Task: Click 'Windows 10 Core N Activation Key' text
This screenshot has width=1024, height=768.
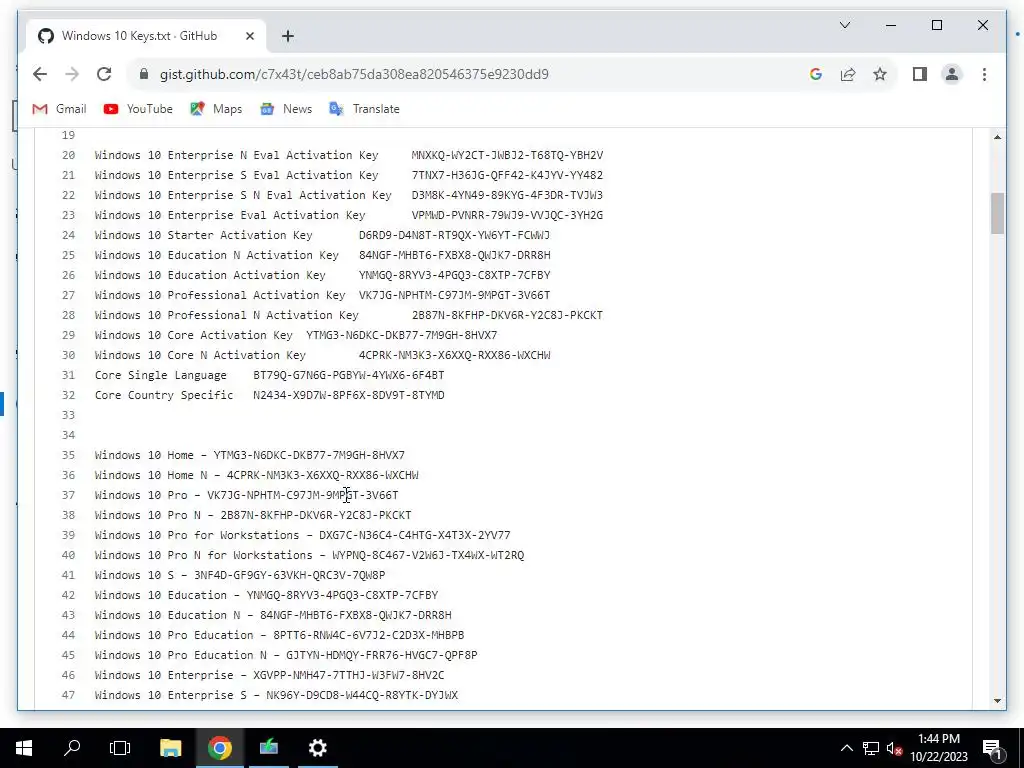Action: coord(200,355)
